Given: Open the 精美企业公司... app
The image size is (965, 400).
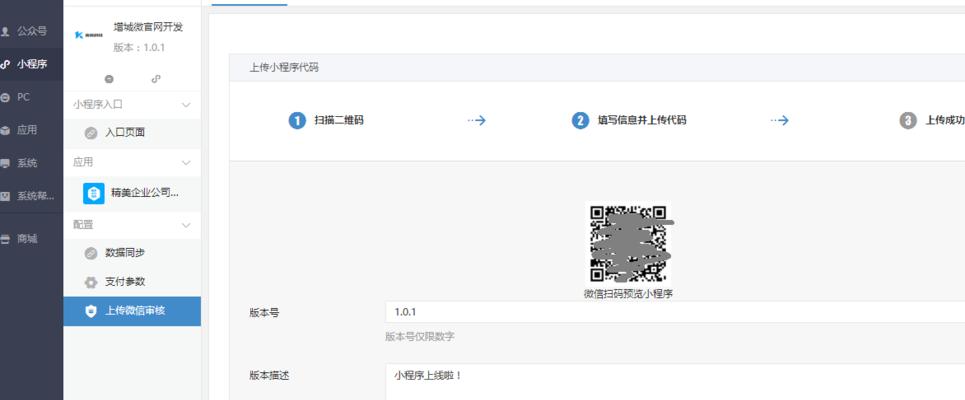Looking at the screenshot, I should click(x=132, y=193).
